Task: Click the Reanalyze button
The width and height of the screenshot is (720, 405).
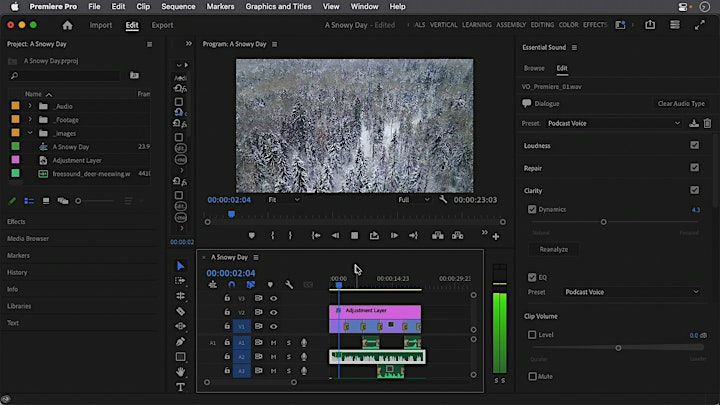Action: coord(553,249)
